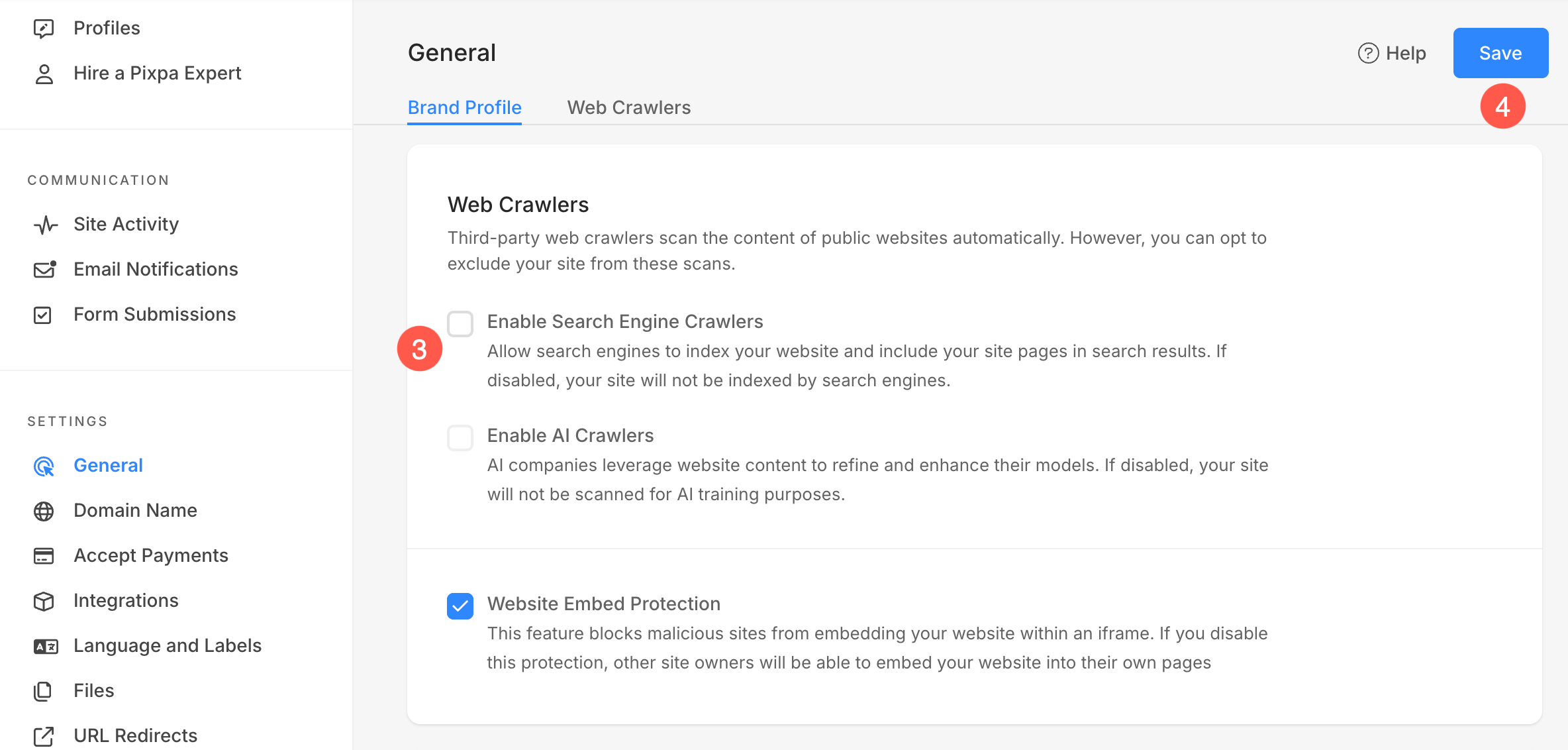The image size is (1568, 750).
Task: Click the Accept Payments card icon
Action: pyautogui.click(x=44, y=556)
